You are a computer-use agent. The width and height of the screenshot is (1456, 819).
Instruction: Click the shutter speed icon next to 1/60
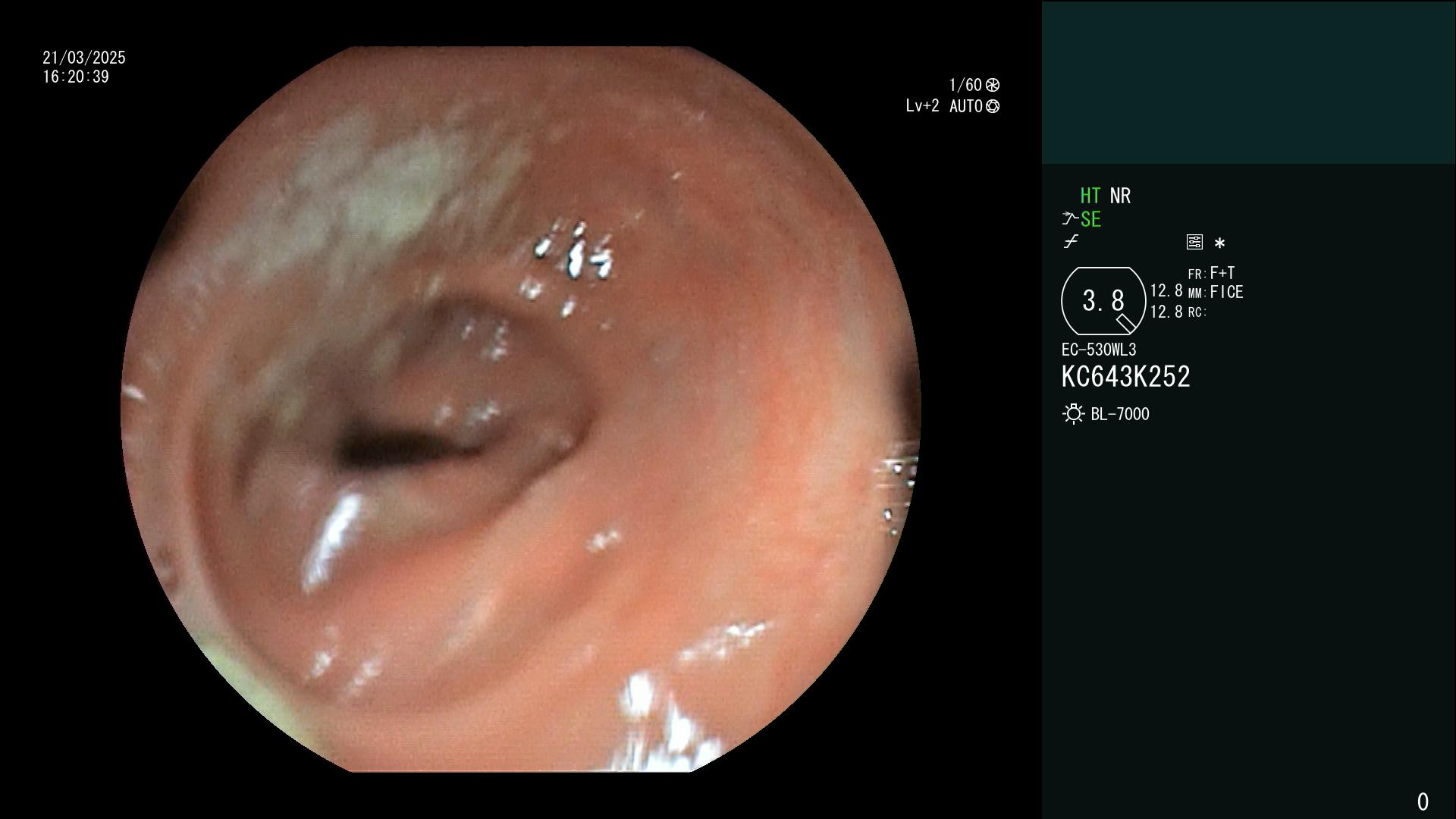[x=993, y=85]
